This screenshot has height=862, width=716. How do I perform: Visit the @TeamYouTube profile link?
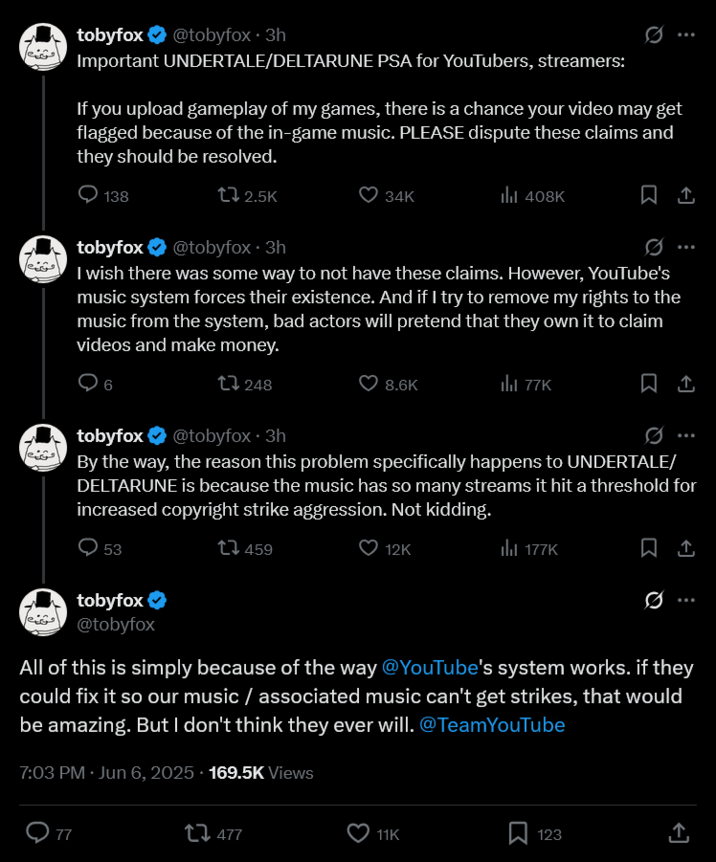point(491,723)
